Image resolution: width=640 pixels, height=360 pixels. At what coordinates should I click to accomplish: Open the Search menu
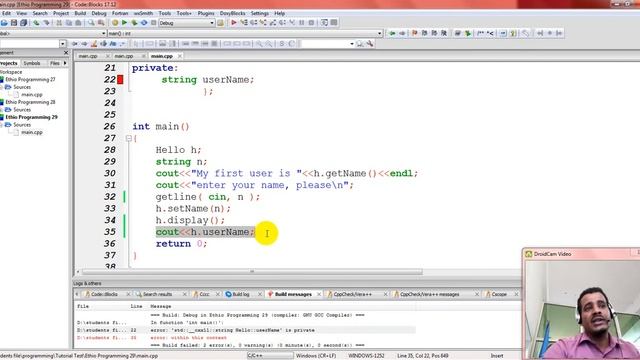click(x=40, y=13)
